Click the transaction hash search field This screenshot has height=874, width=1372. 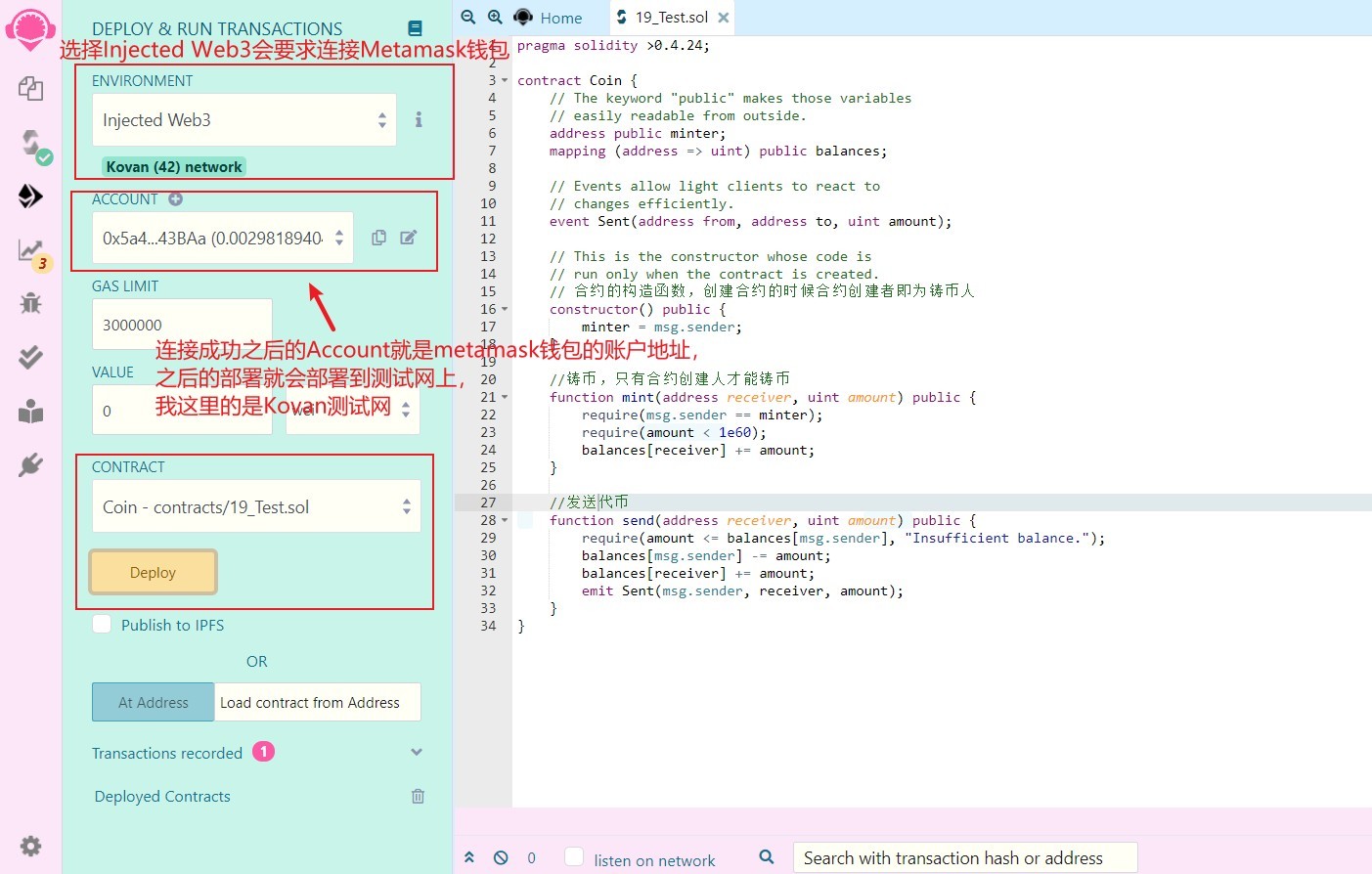965,857
